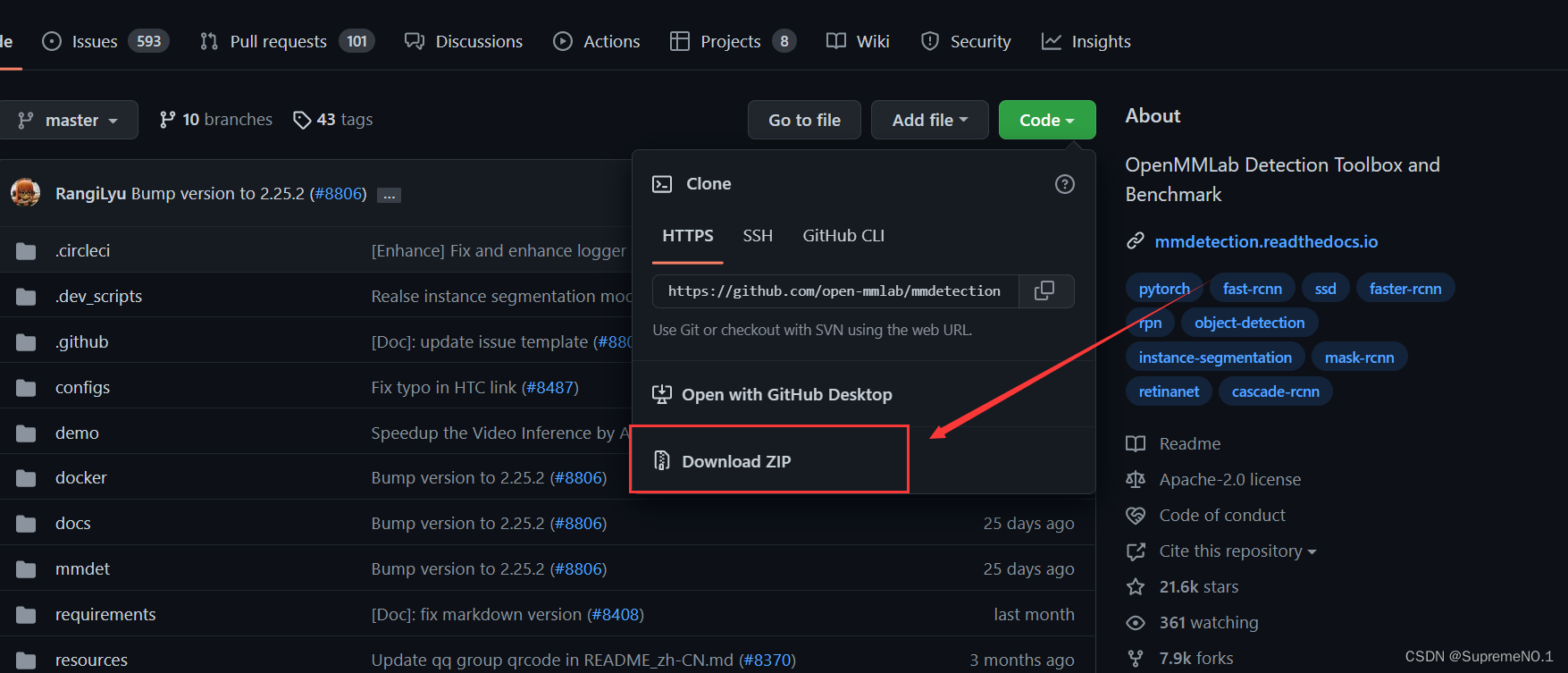Switch to the Projects tab
The image size is (1568, 673).
[732, 41]
